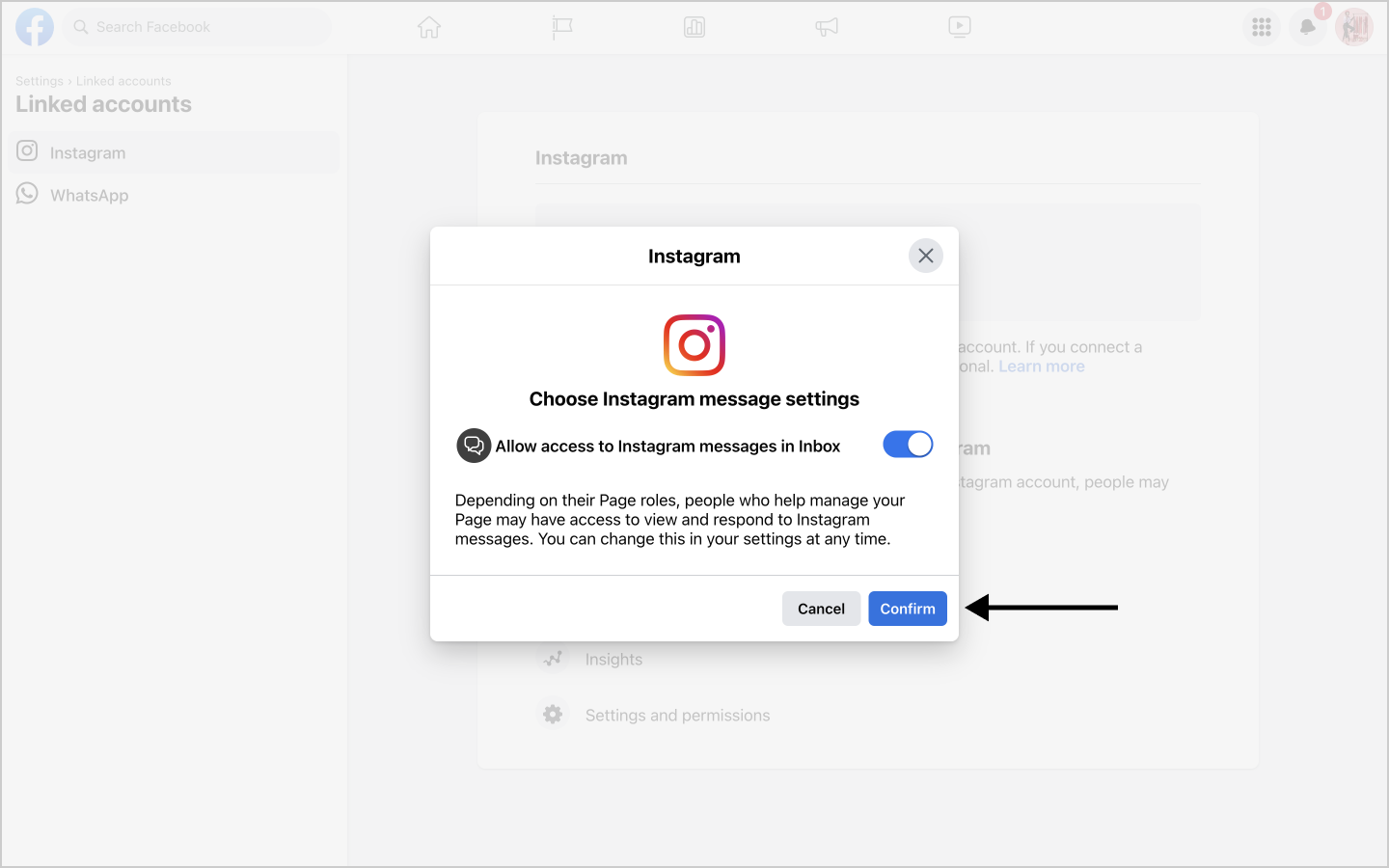Click the Facebook logo icon
Viewport: 1389px width, 868px height.
[x=35, y=27]
